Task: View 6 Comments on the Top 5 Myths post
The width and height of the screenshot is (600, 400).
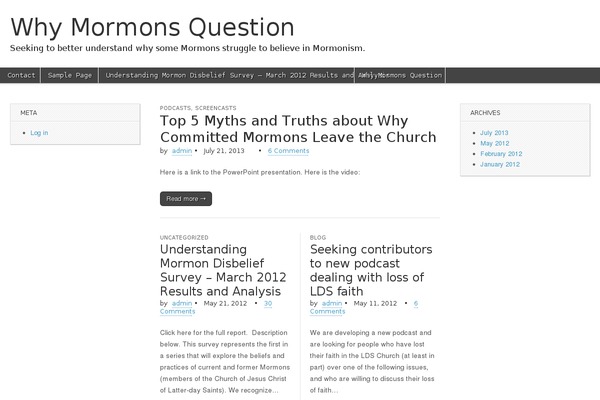Action: click(288, 151)
